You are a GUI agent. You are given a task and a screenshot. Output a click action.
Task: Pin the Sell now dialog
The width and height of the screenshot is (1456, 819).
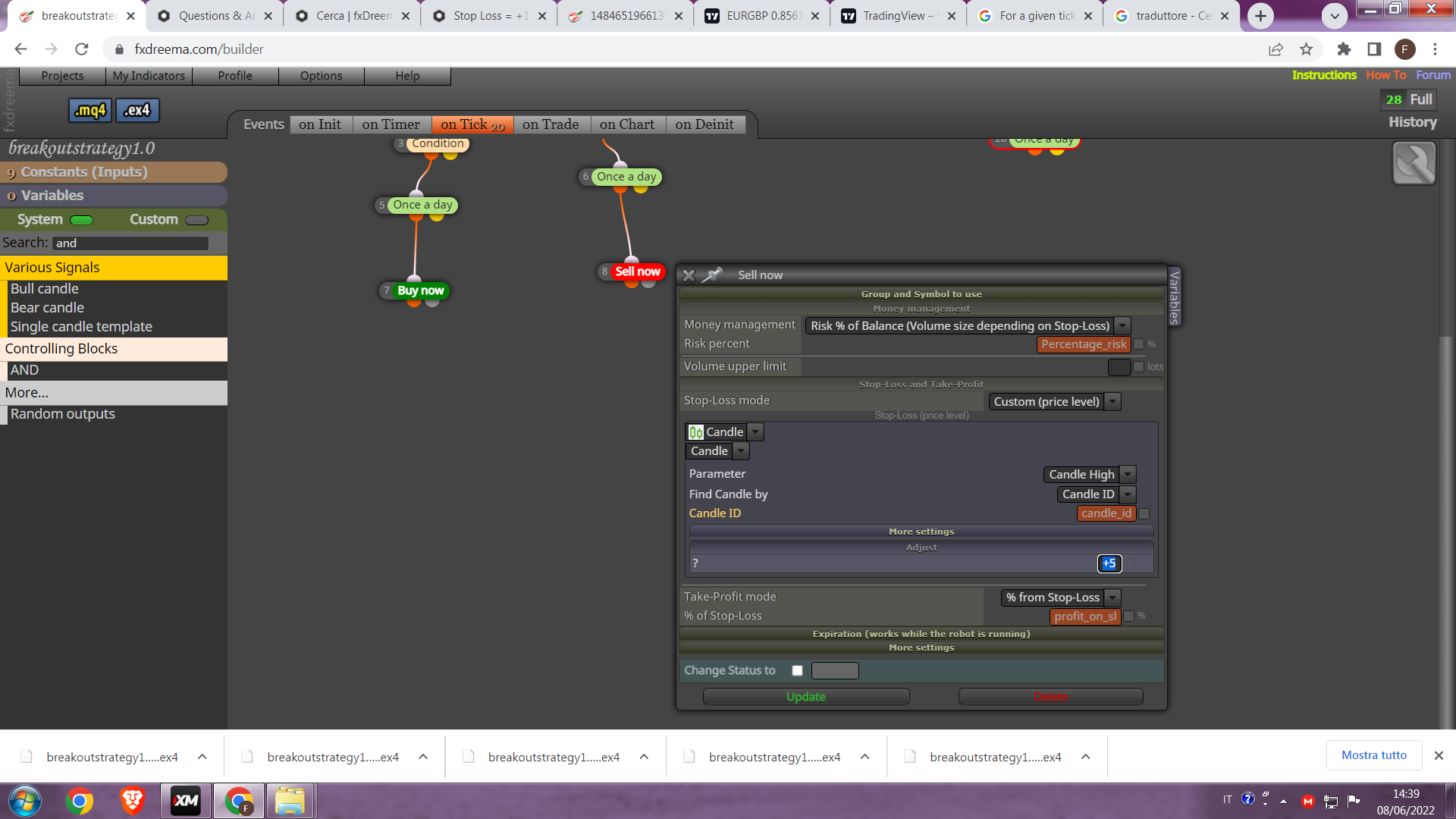(712, 275)
